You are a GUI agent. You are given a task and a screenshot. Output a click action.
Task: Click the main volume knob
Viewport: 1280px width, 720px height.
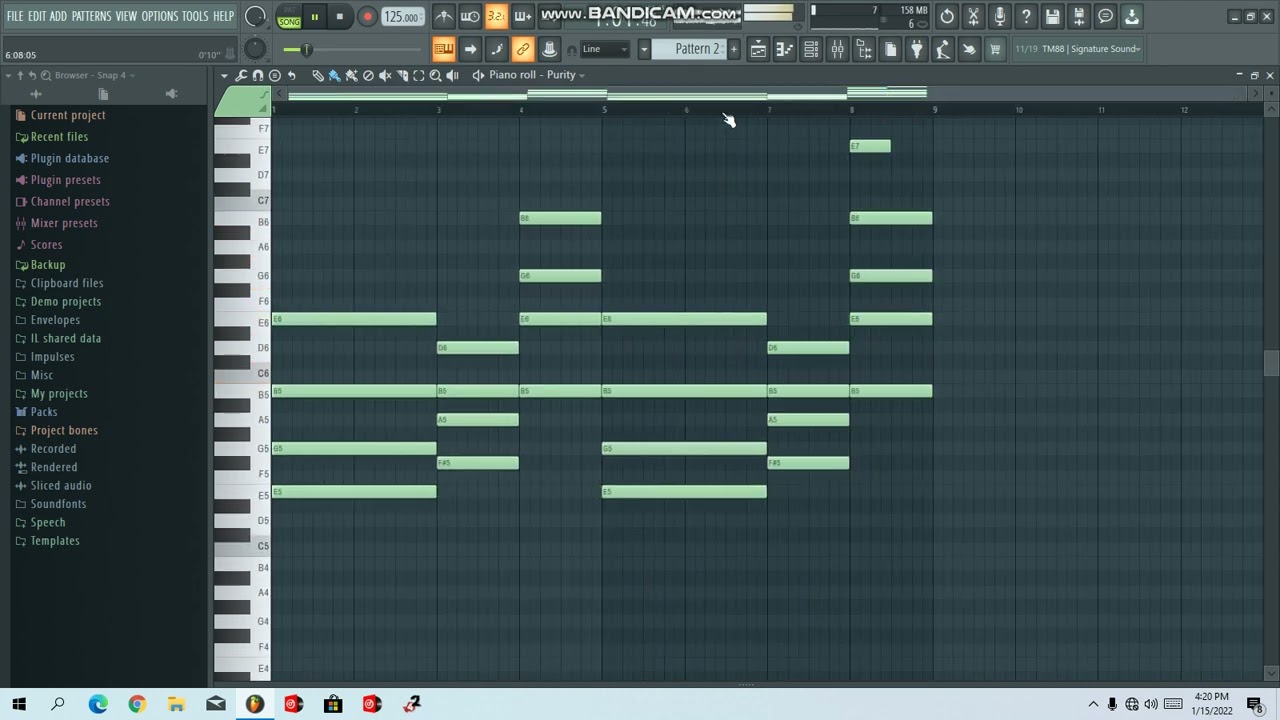pyautogui.click(x=255, y=16)
